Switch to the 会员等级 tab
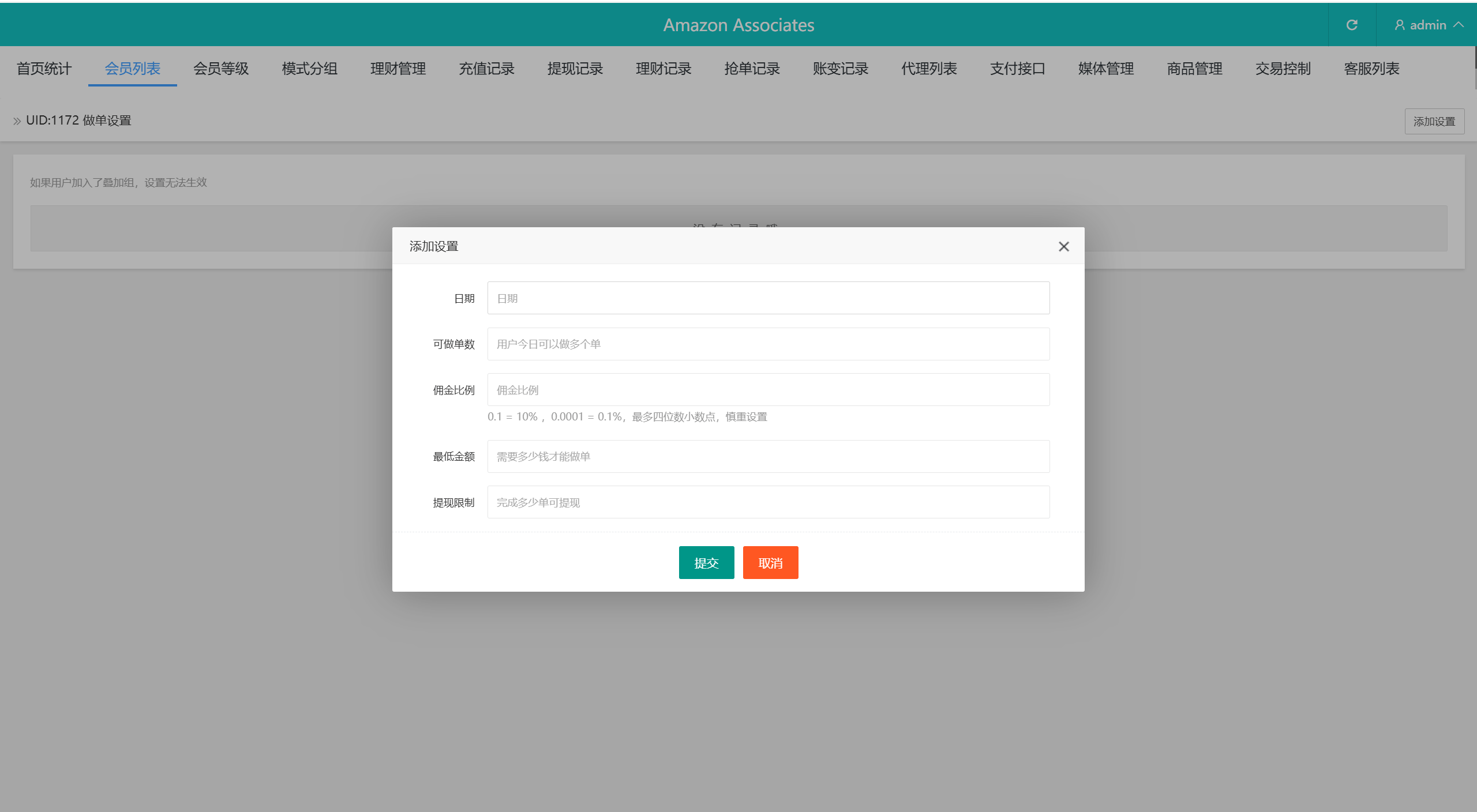This screenshot has width=1477, height=812. tap(221, 69)
